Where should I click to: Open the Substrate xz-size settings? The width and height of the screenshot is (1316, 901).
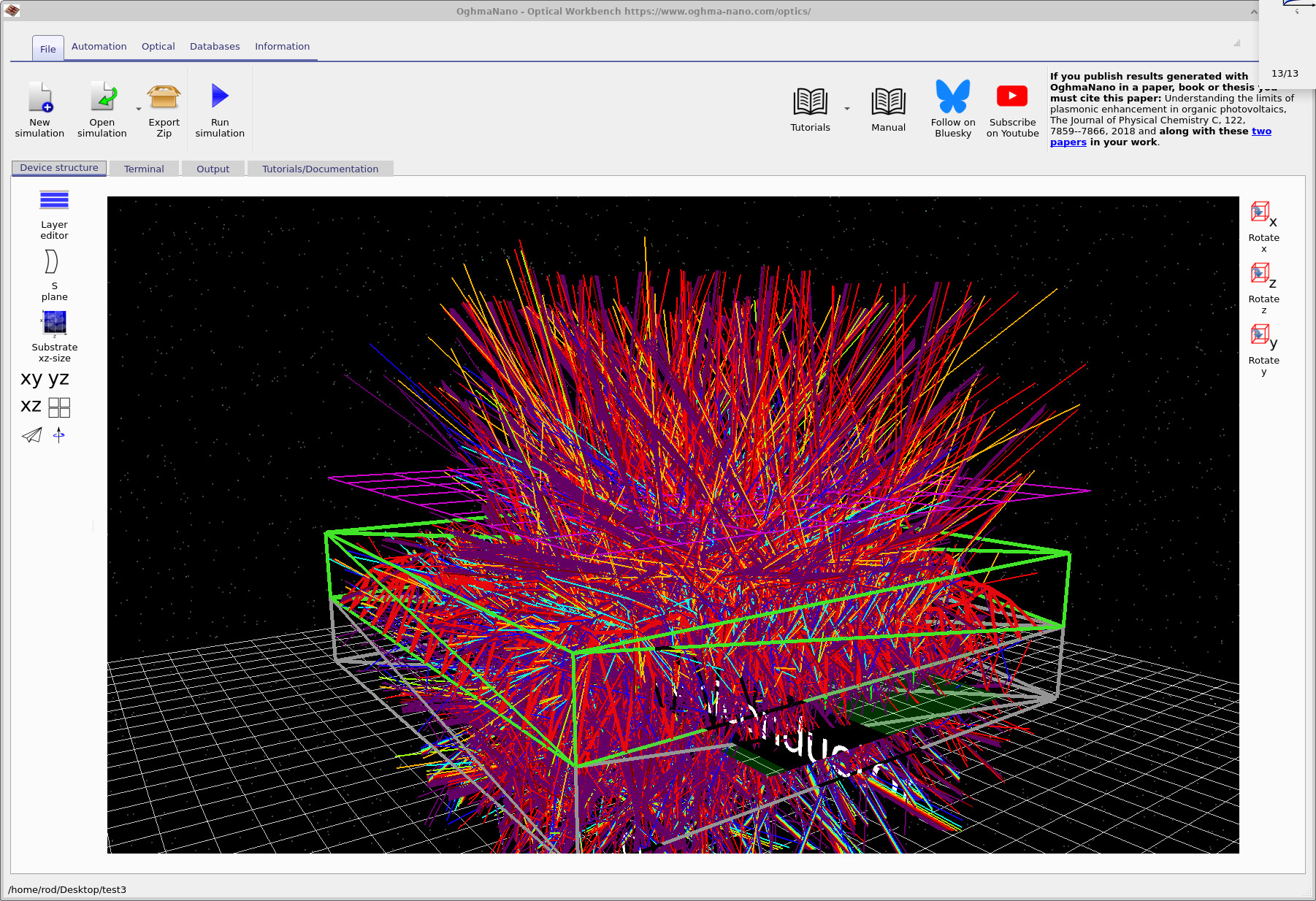tap(54, 323)
